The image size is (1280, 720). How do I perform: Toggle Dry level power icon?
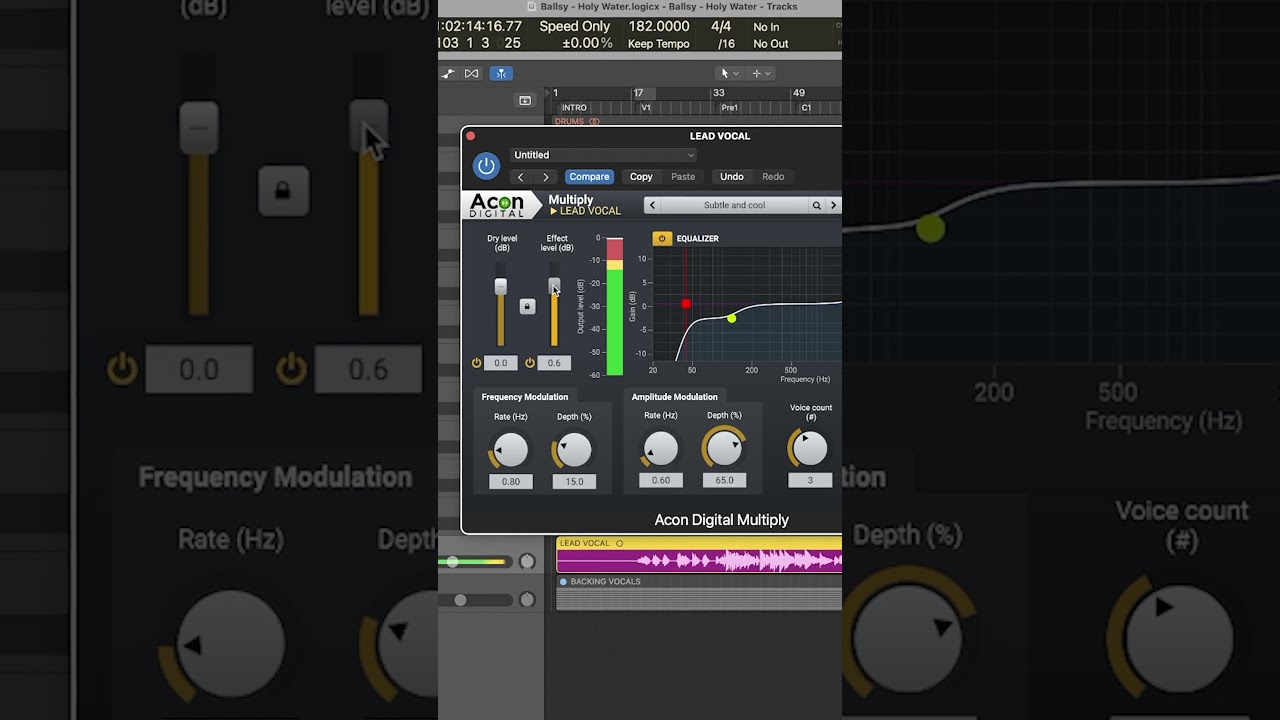pyautogui.click(x=476, y=363)
